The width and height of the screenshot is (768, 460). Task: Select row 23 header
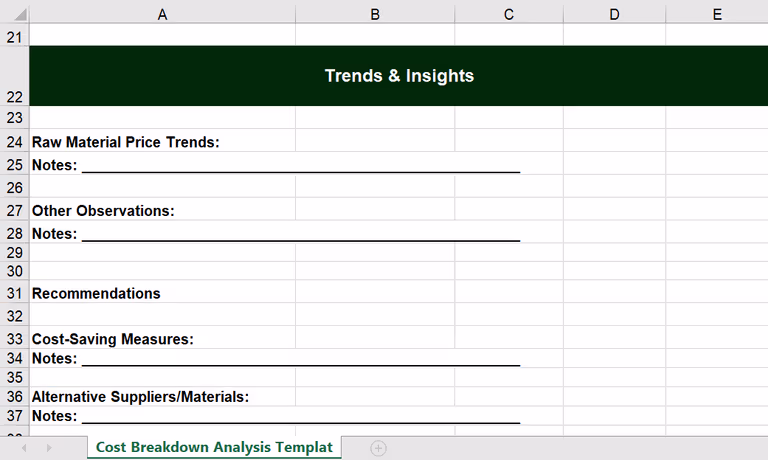[15, 118]
